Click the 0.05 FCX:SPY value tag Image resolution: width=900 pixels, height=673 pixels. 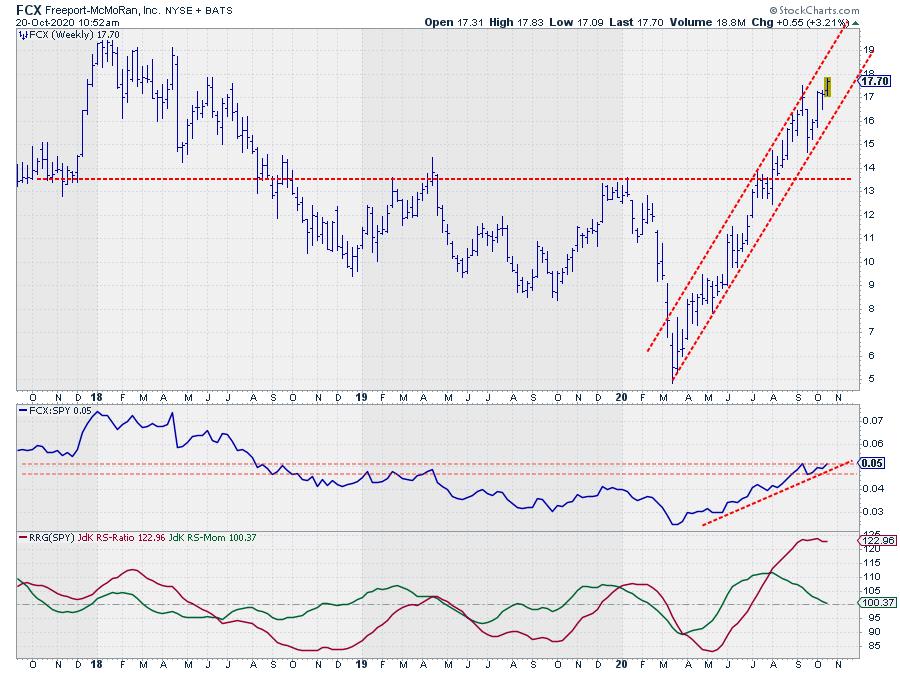click(x=870, y=464)
